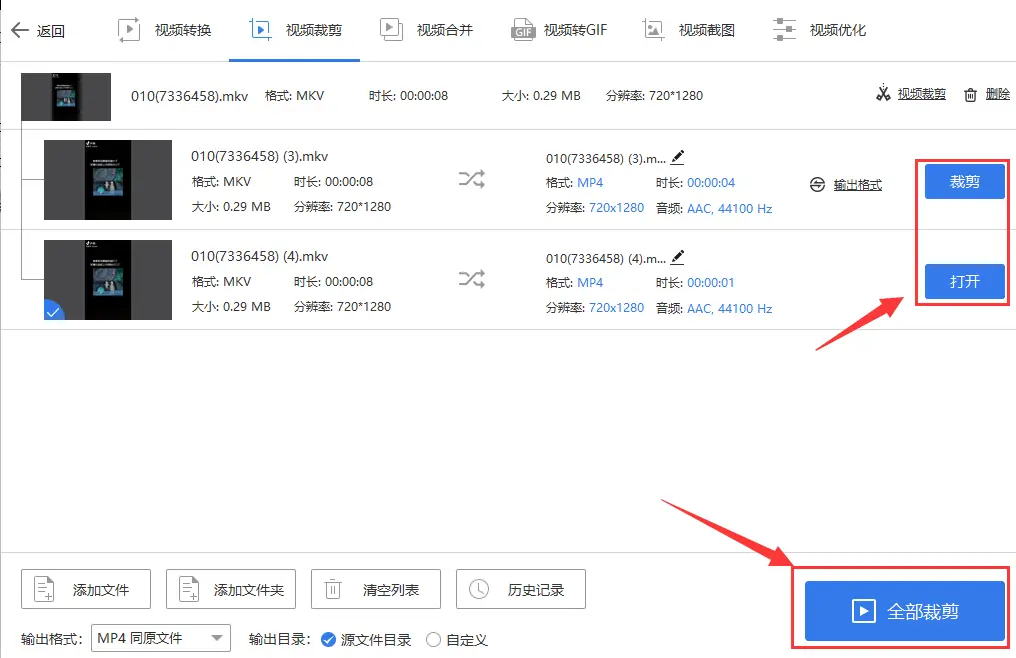This screenshot has width=1016, height=658.
Task: Click the 添加文件夹 button
Action: pyautogui.click(x=231, y=589)
